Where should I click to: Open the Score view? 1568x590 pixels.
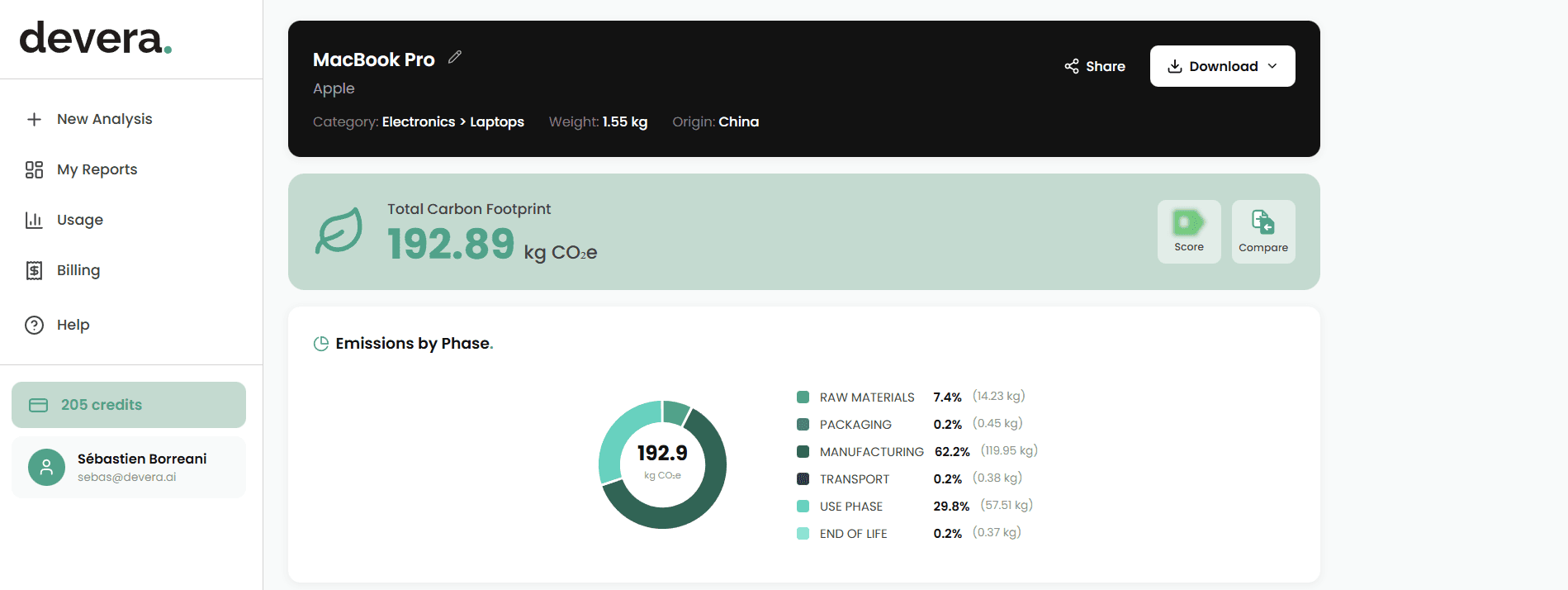(x=1189, y=231)
